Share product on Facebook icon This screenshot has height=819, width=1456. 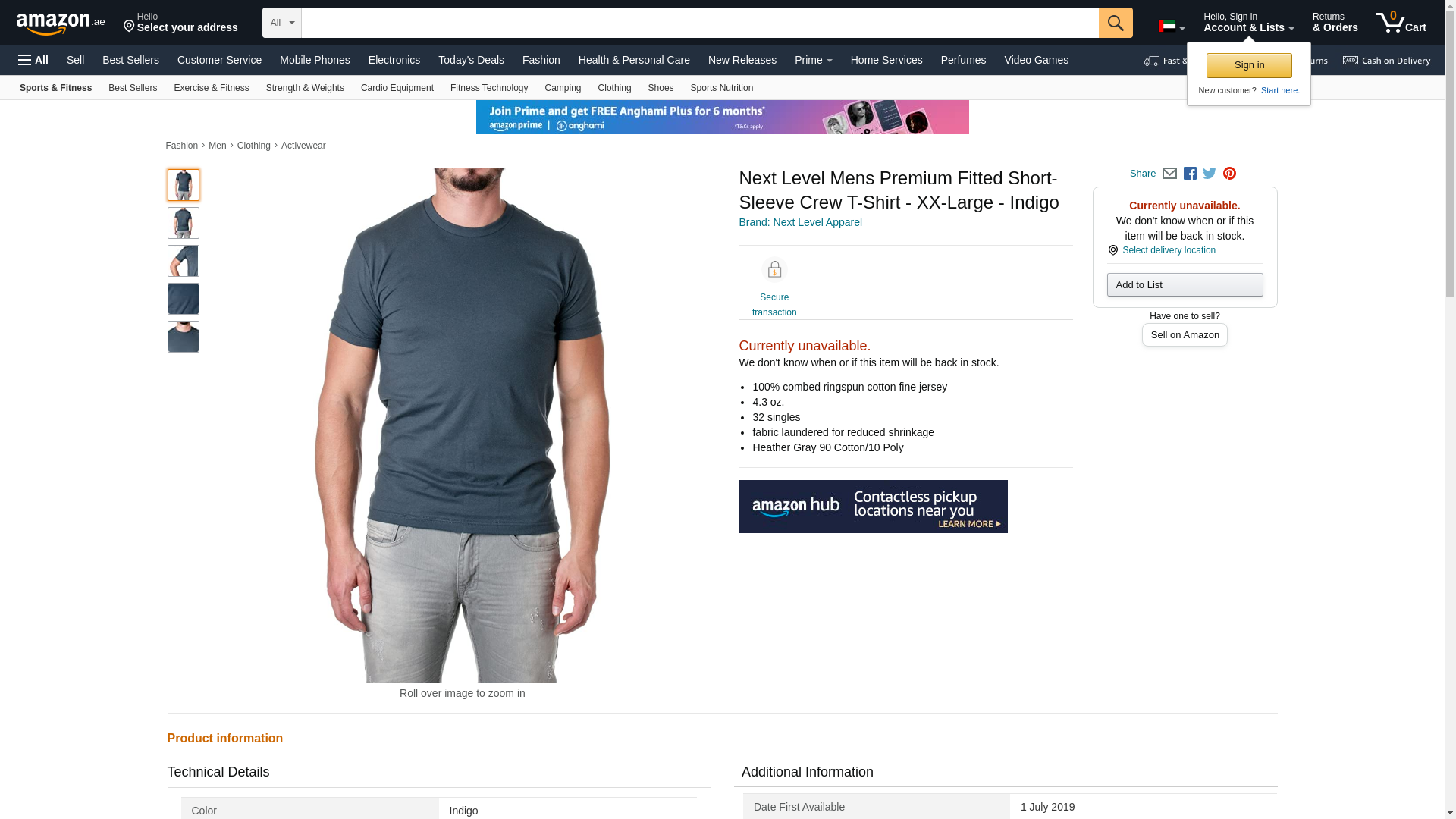1190,174
